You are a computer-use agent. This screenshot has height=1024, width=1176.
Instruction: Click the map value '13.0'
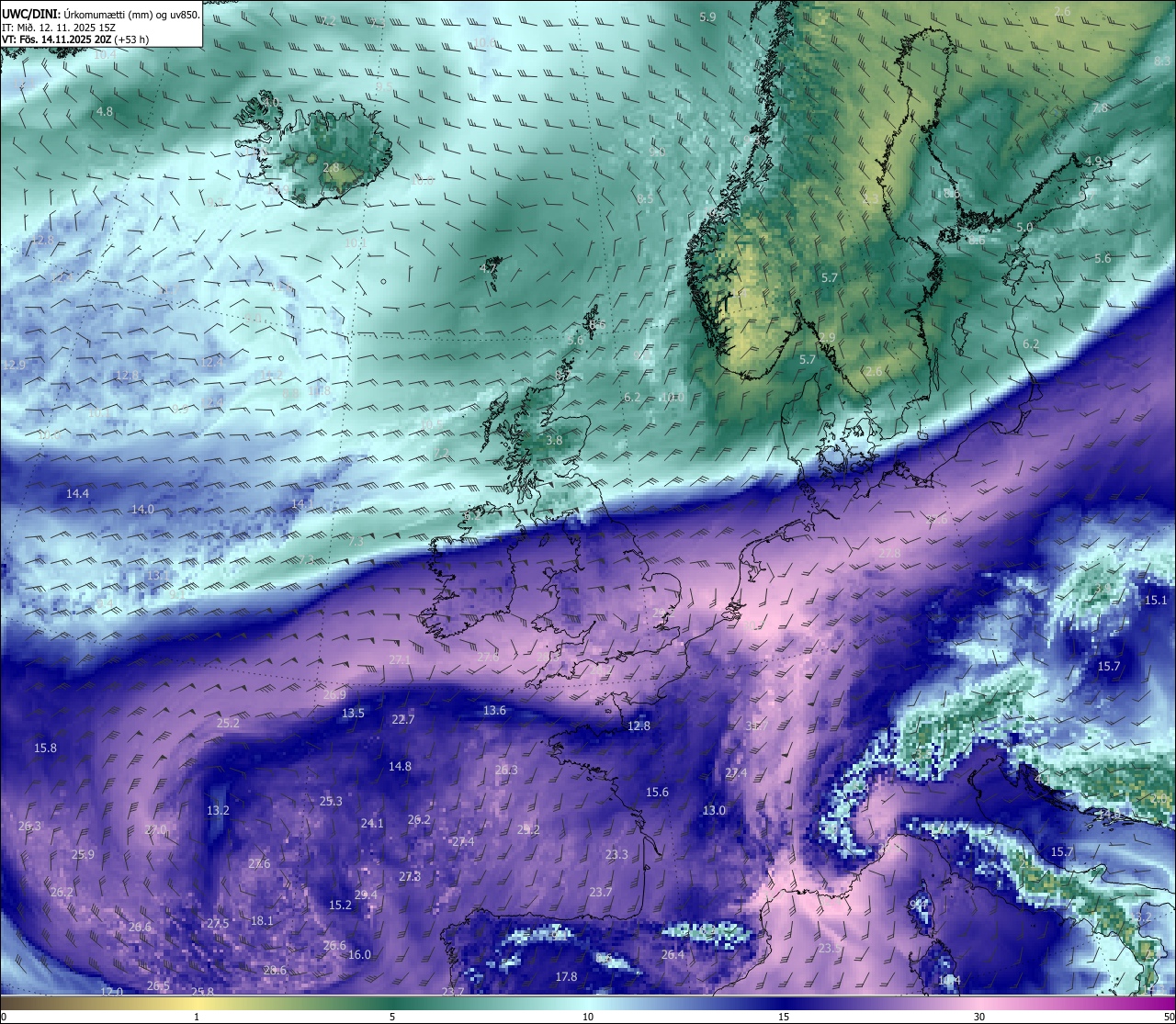[x=714, y=810]
